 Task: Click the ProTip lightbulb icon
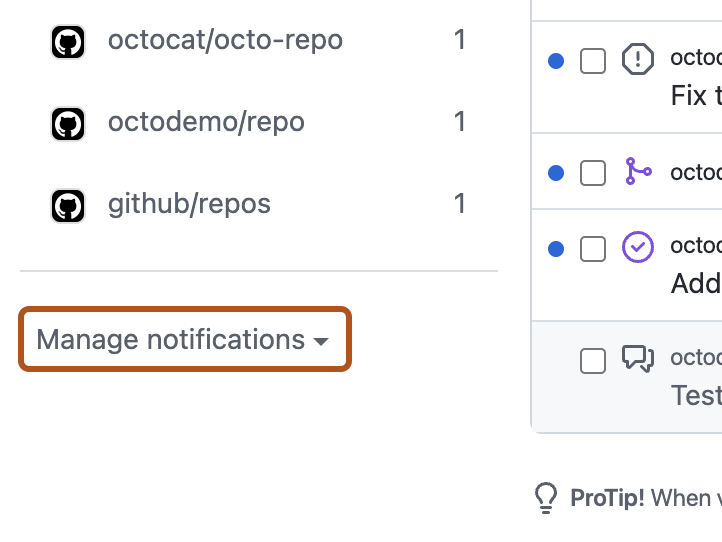546,498
